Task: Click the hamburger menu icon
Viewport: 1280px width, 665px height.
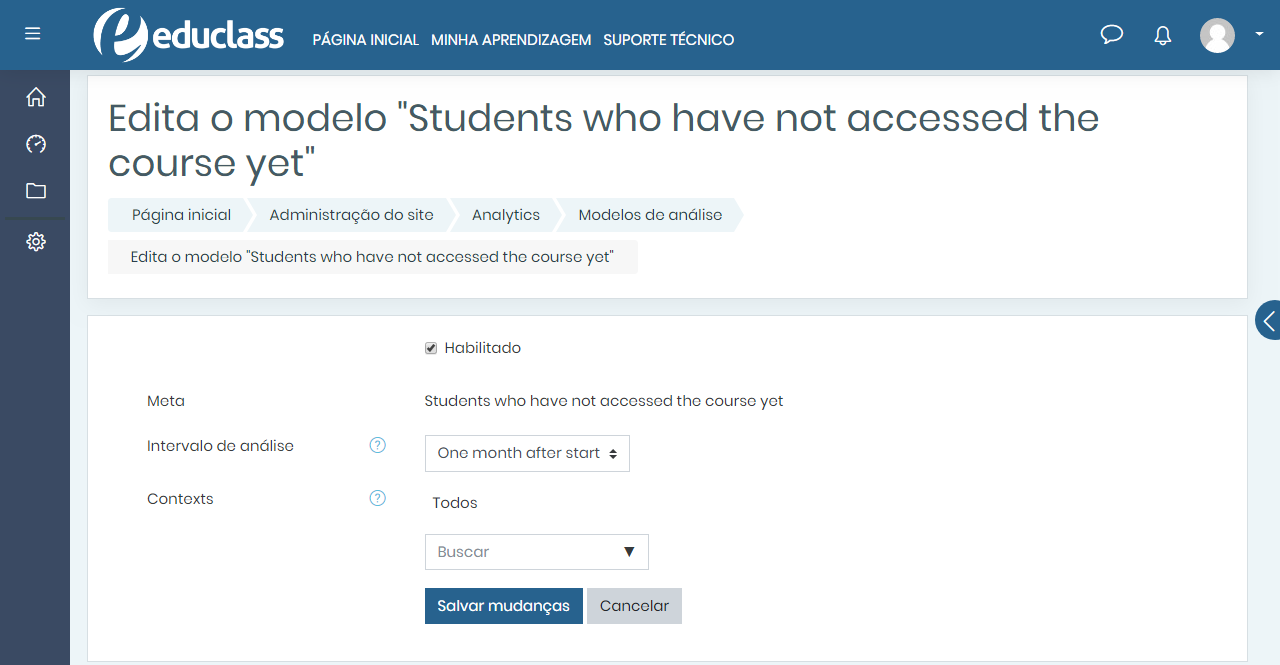Action: (32, 32)
